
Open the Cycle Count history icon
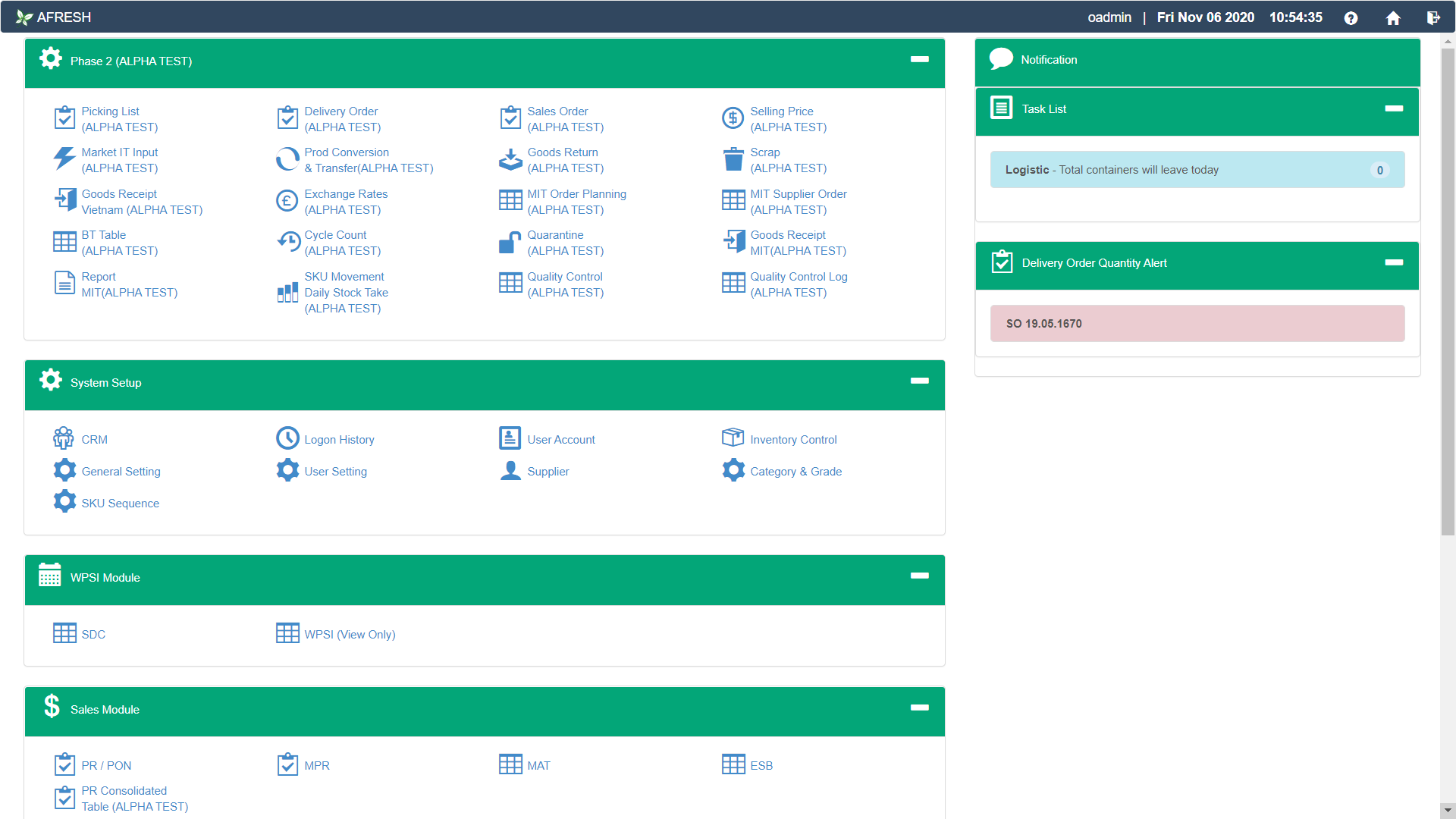(288, 241)
